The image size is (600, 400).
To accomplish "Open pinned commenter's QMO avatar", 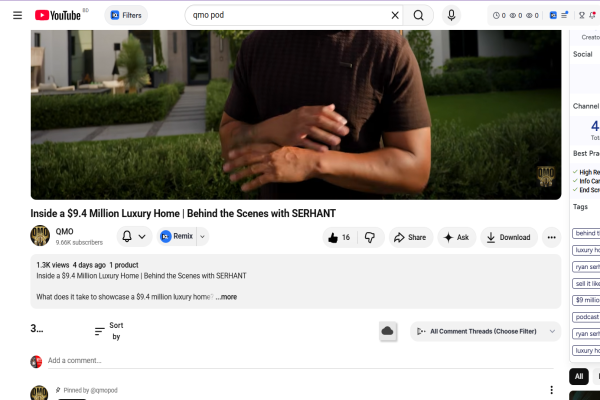I will coord(39,393).
